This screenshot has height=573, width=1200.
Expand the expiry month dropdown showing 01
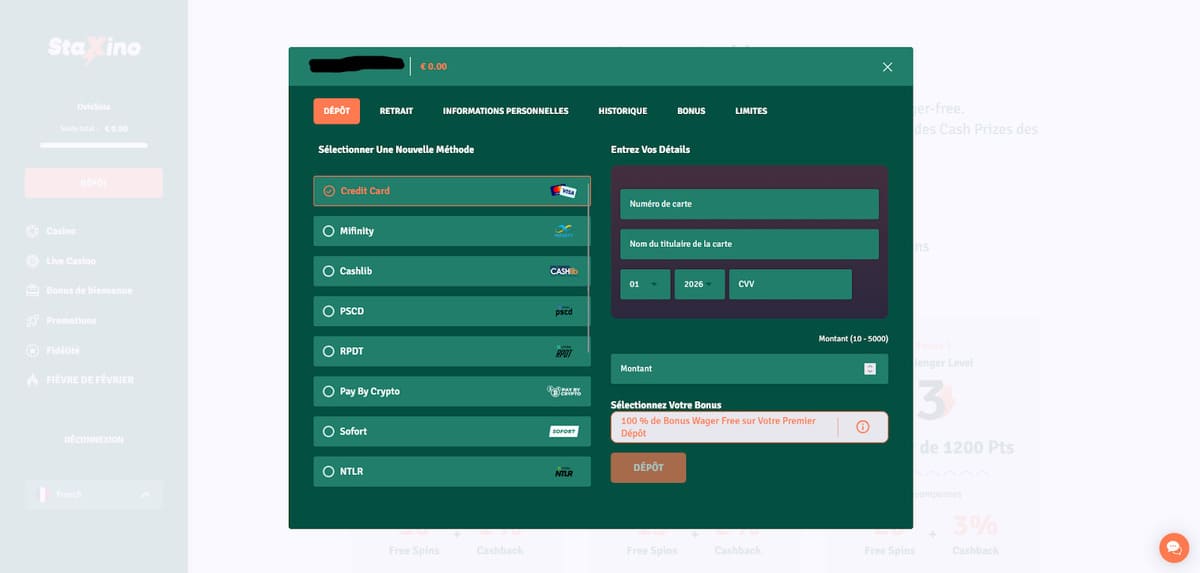point(645,284)
